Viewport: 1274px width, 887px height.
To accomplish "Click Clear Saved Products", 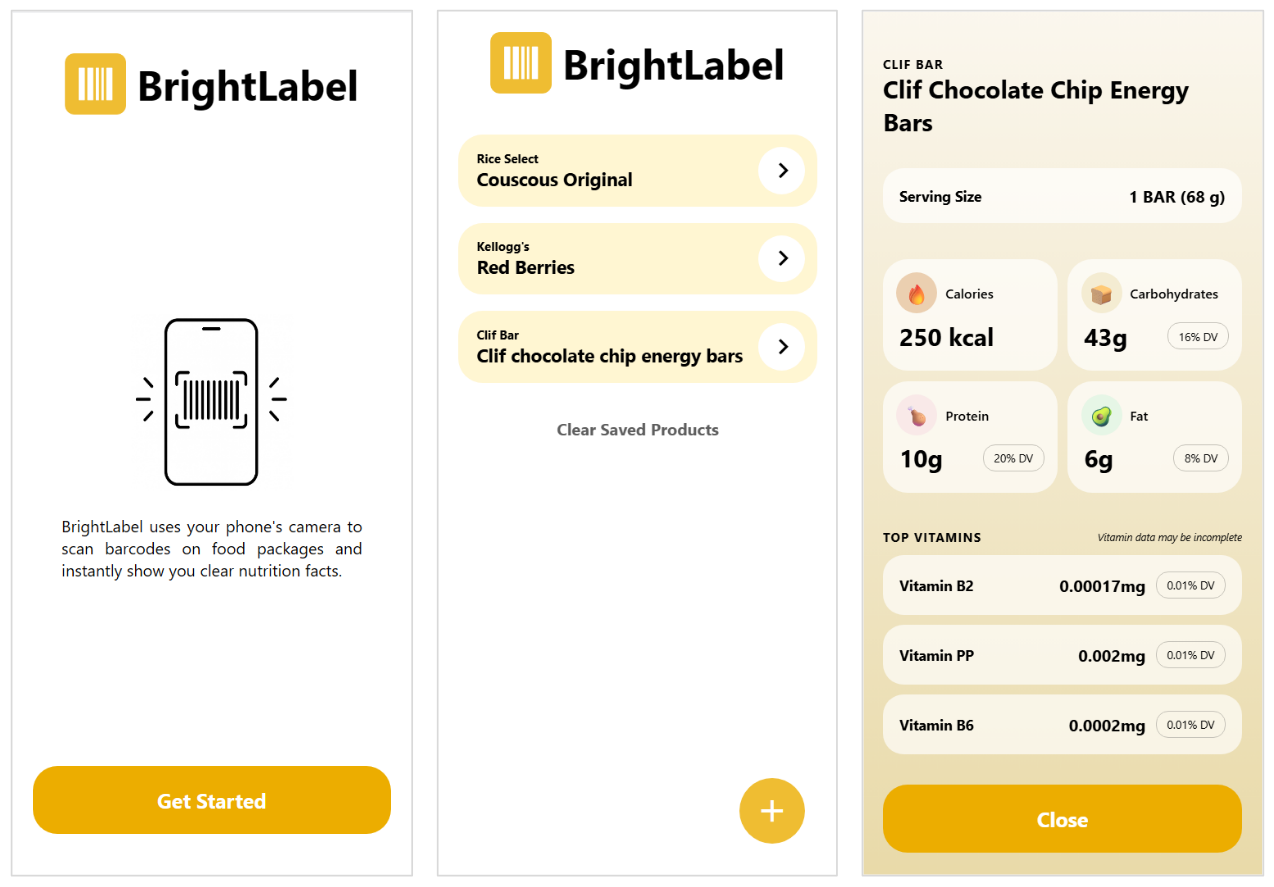I will point(637,429).
